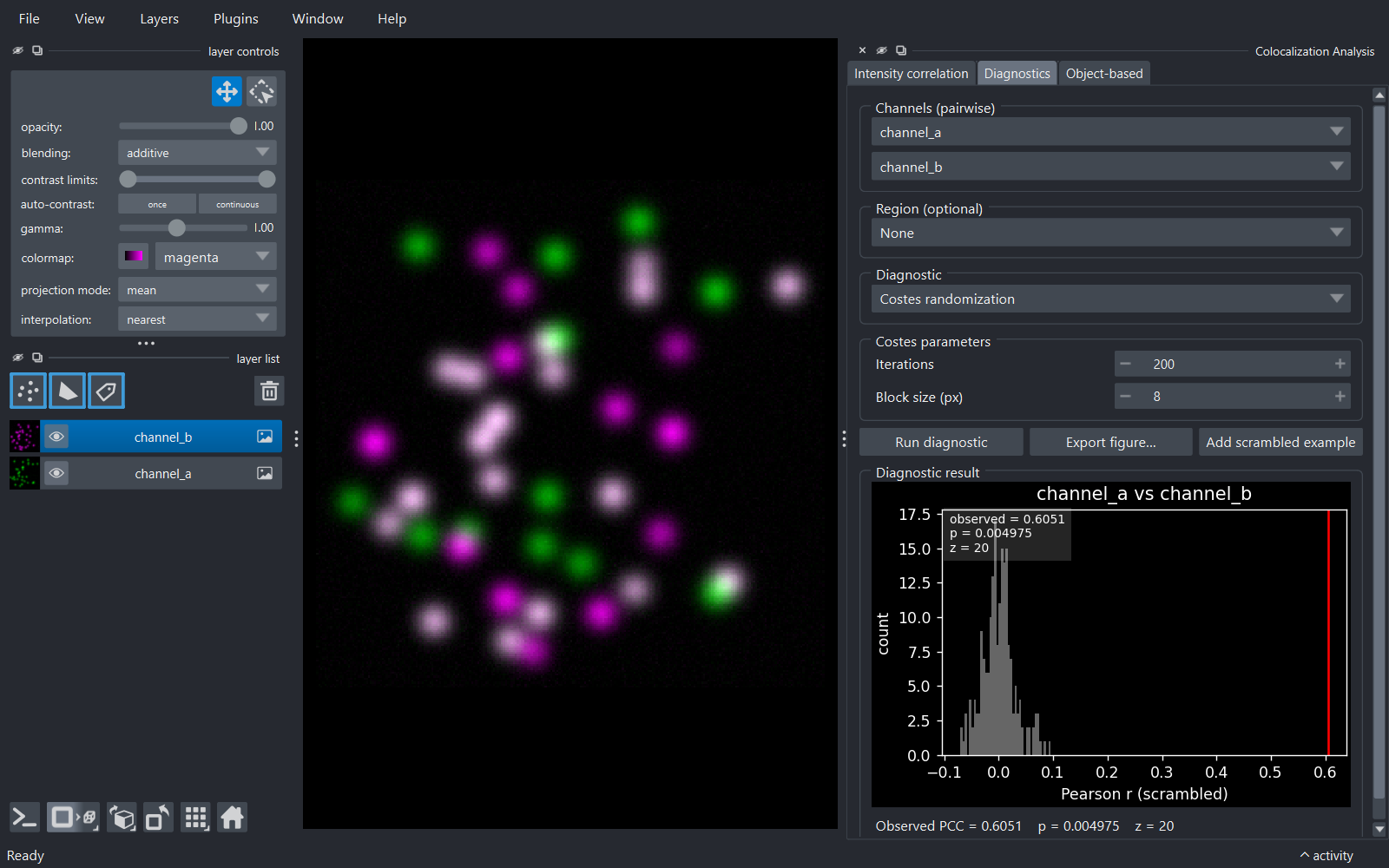The height and width of the screenshot is (868, 1389).
Task: Click the channel_b layer thumbnail
Action: 24,437
